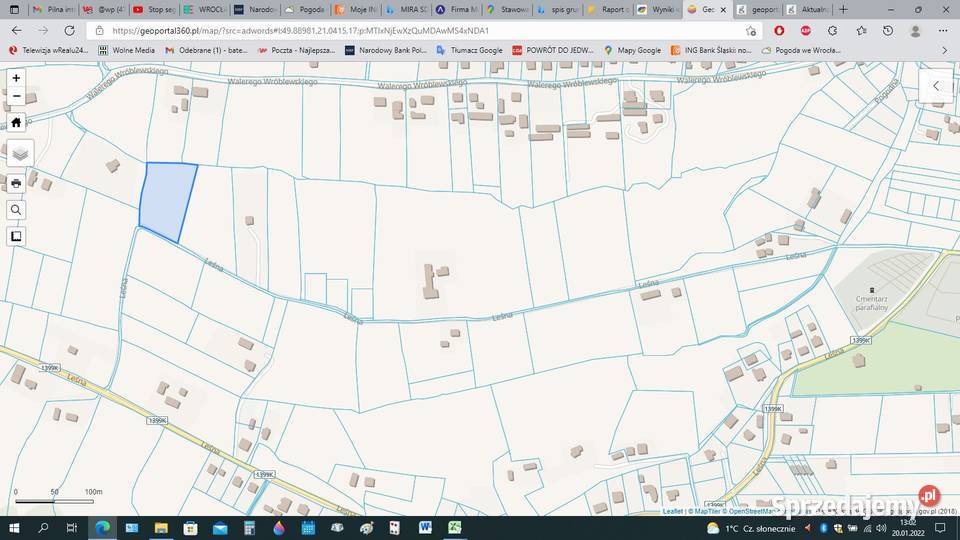The height and width of the screenshot is (540, 960).
Task: Switch to the "Pogoda" browser tab
Action: tap(304, 9)
